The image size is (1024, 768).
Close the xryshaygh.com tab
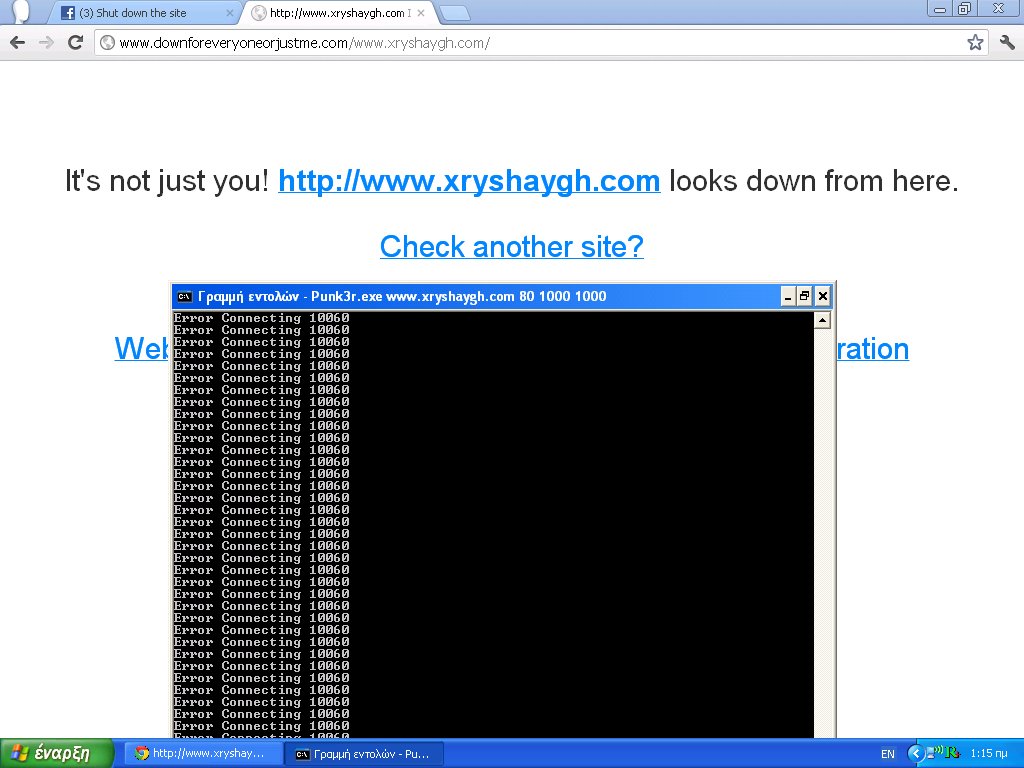421,13
